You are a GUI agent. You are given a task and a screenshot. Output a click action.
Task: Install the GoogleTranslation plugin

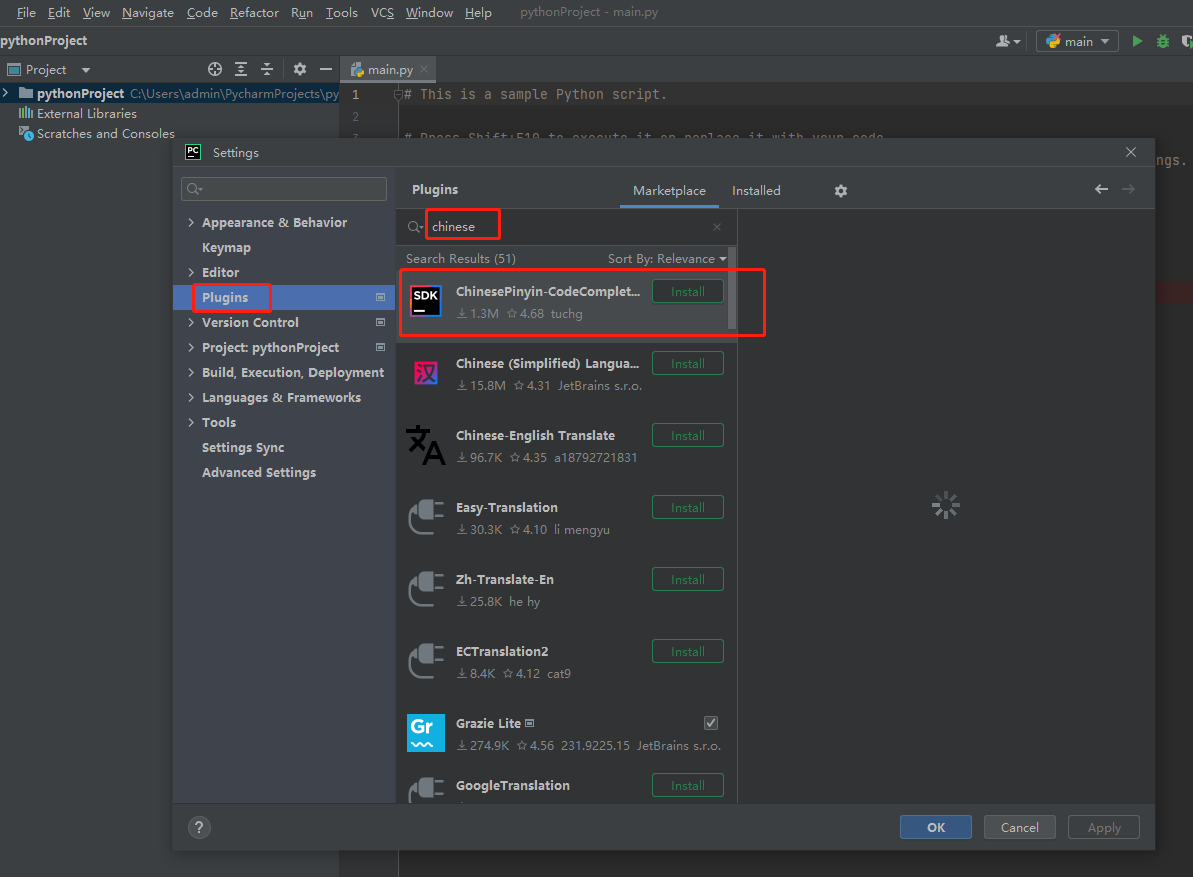pos(688,786)
